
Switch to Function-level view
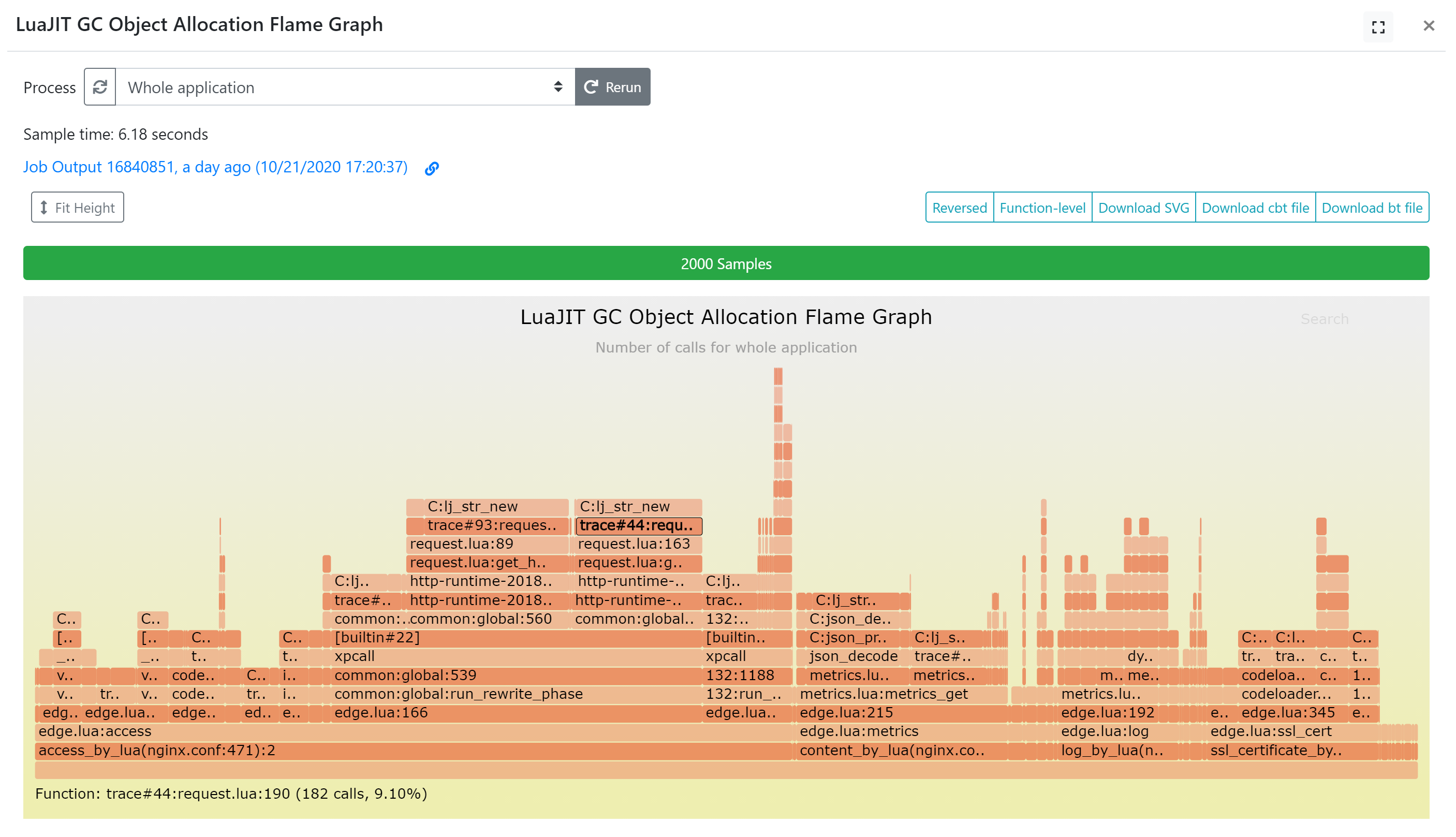point(1042,208)
